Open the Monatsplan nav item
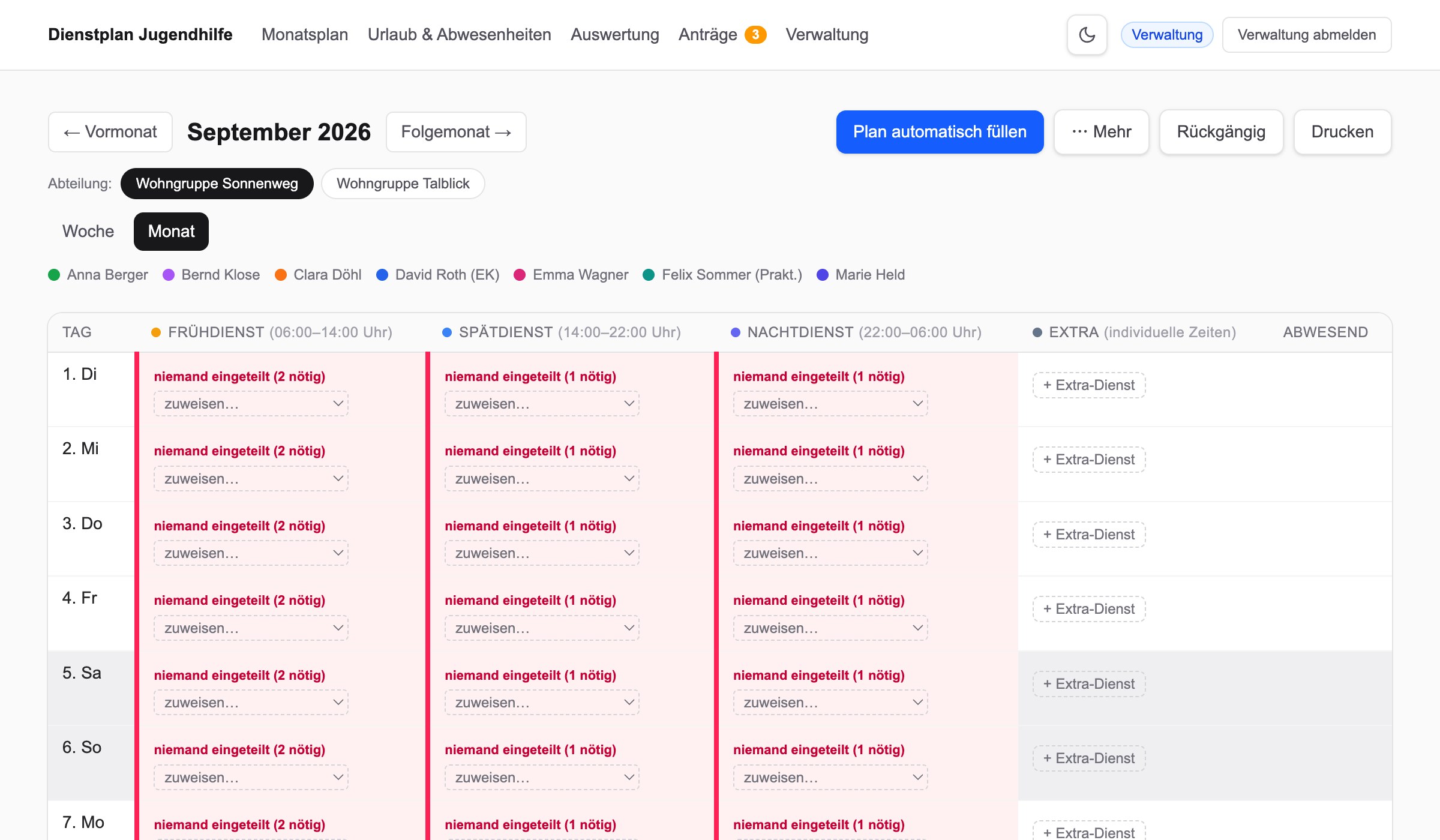 tap(305, 35)
